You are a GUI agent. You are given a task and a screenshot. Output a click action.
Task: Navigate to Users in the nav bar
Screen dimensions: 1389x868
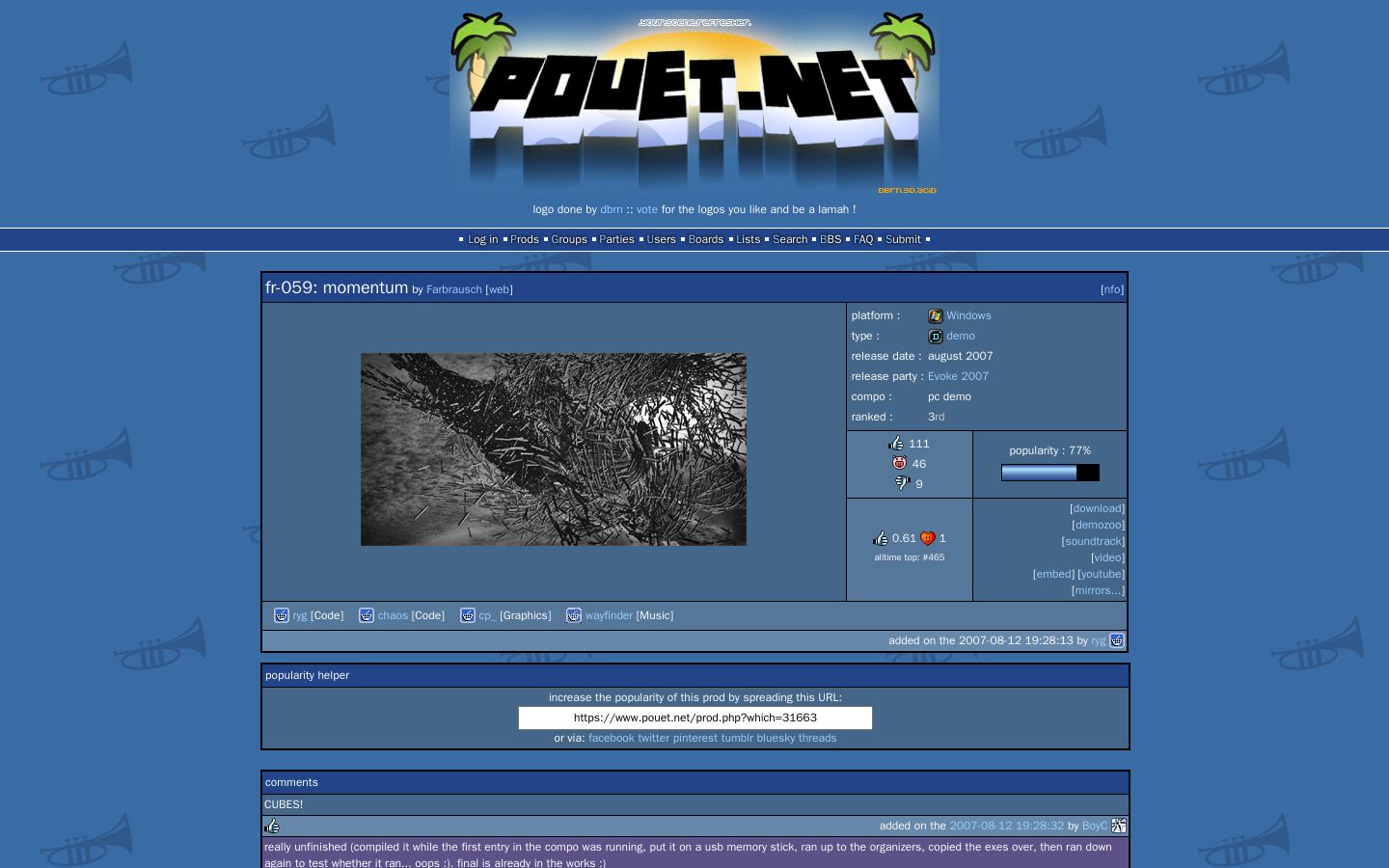tap(662, 239)
